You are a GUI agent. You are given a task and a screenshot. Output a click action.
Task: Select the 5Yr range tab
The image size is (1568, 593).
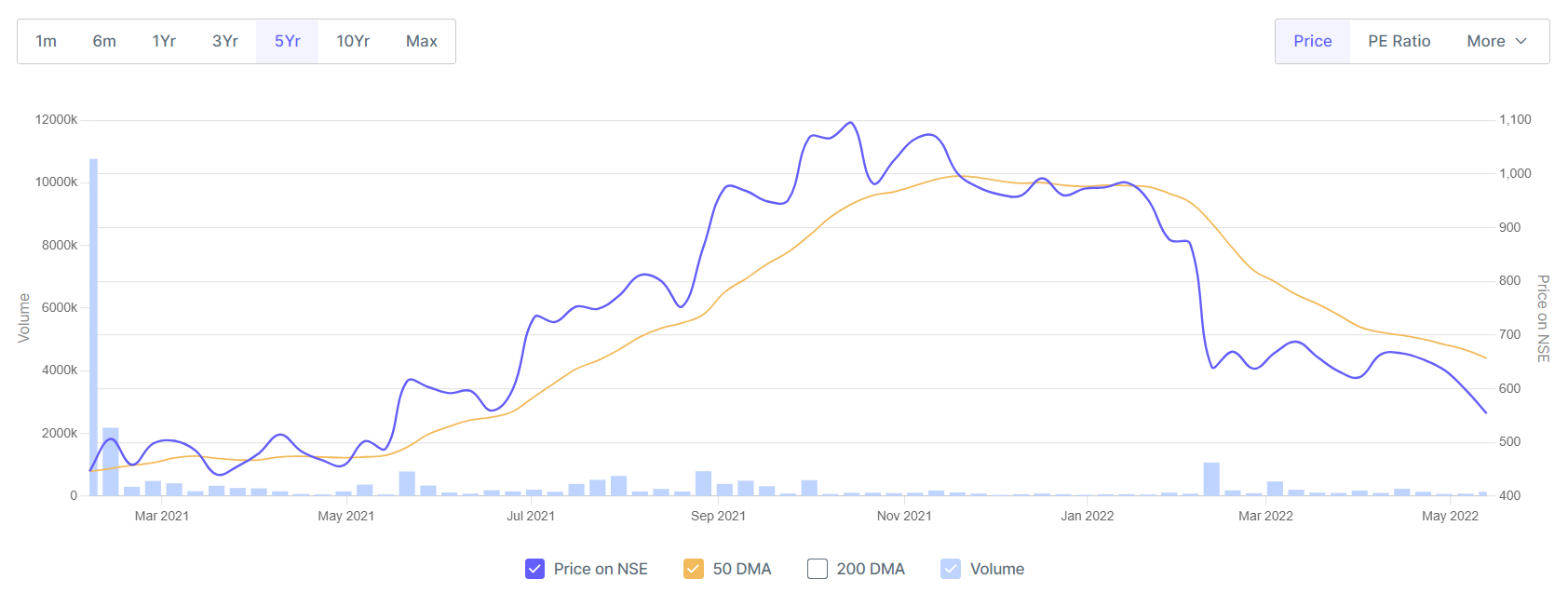[x=287, y=41]
